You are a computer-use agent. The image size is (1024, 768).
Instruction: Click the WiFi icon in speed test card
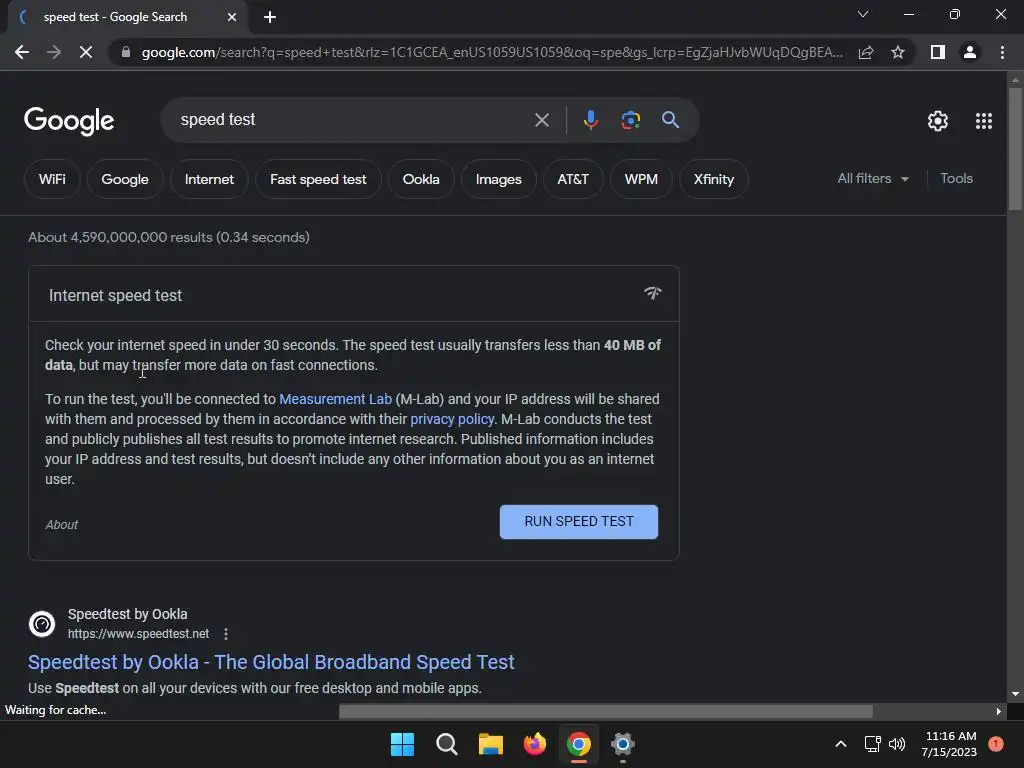click(652, 293)
